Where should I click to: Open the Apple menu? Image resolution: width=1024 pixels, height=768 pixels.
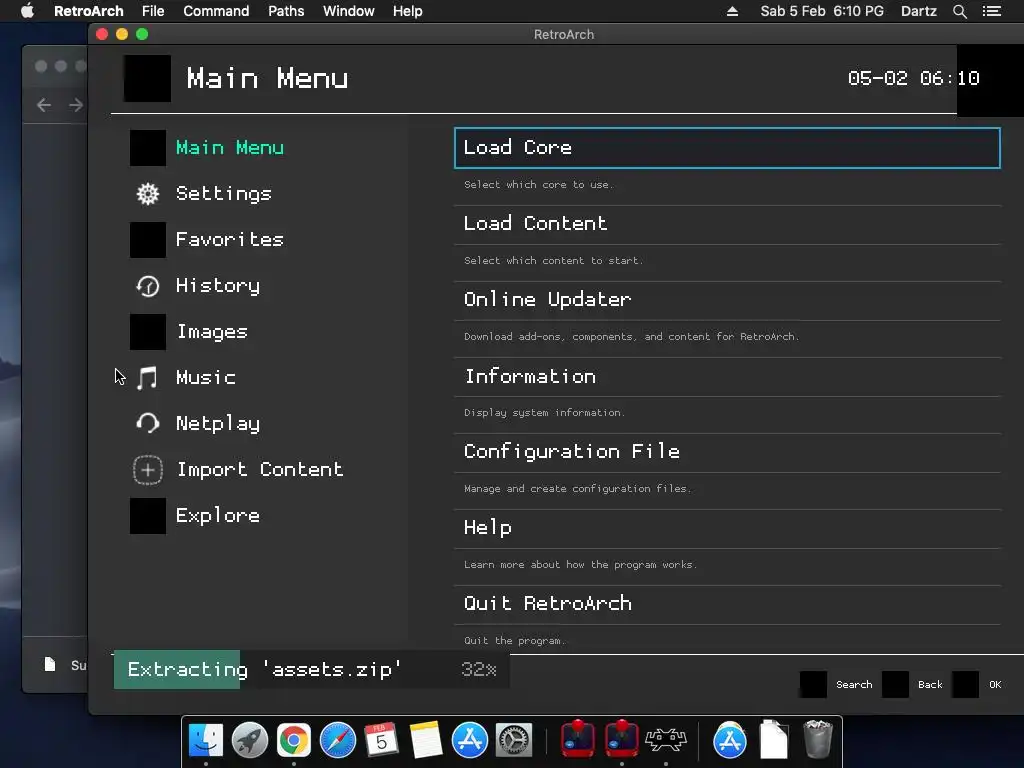[x=27, y=11]
